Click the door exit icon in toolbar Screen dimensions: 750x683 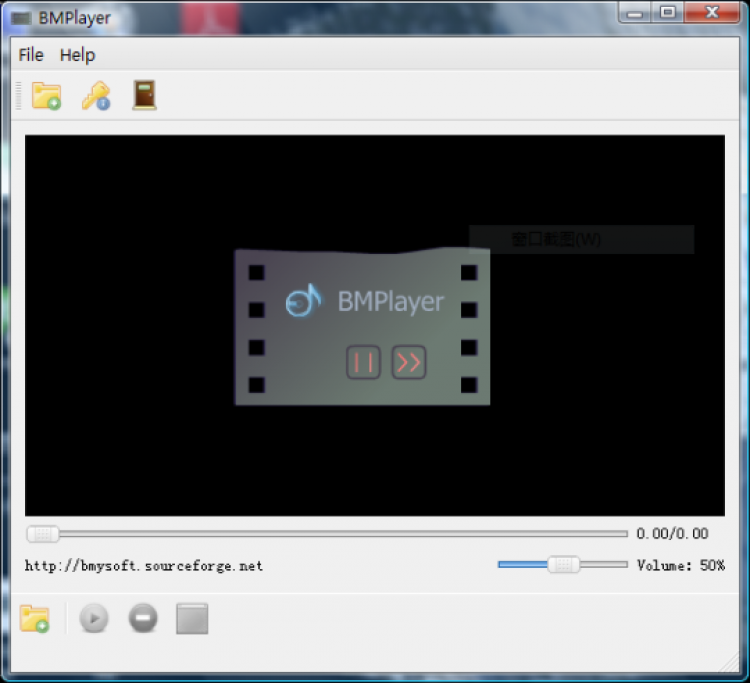144,95
